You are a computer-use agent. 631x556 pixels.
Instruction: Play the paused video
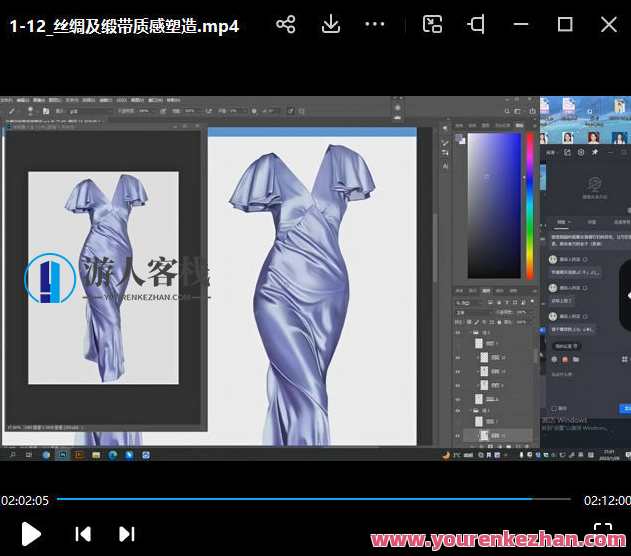point(31,534)
